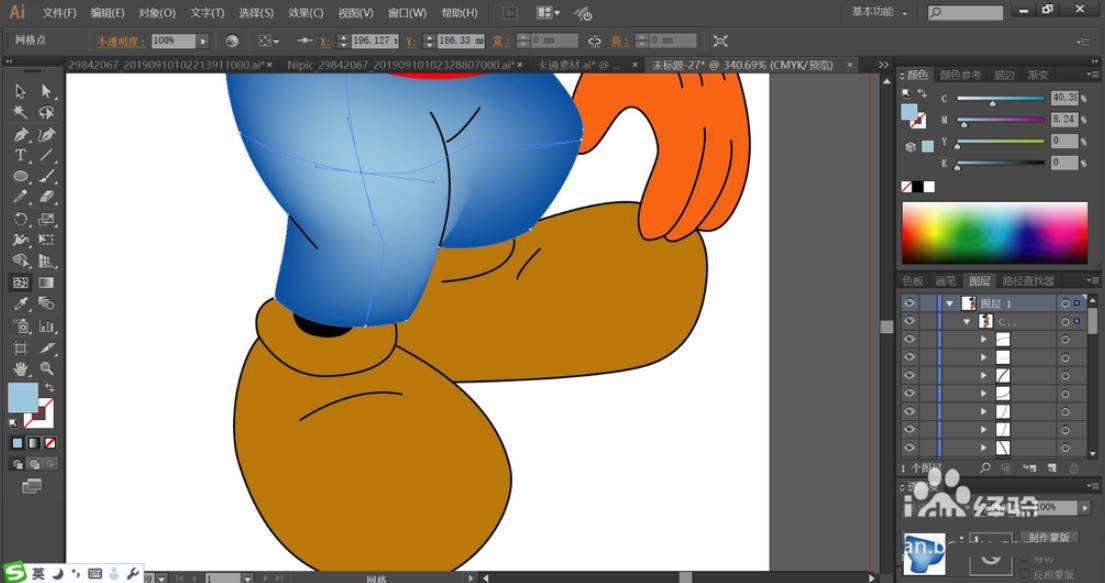1105x583 pixels.
Task: Switch to the 卡通素材.ai document tab
Action: click(579, 65)
